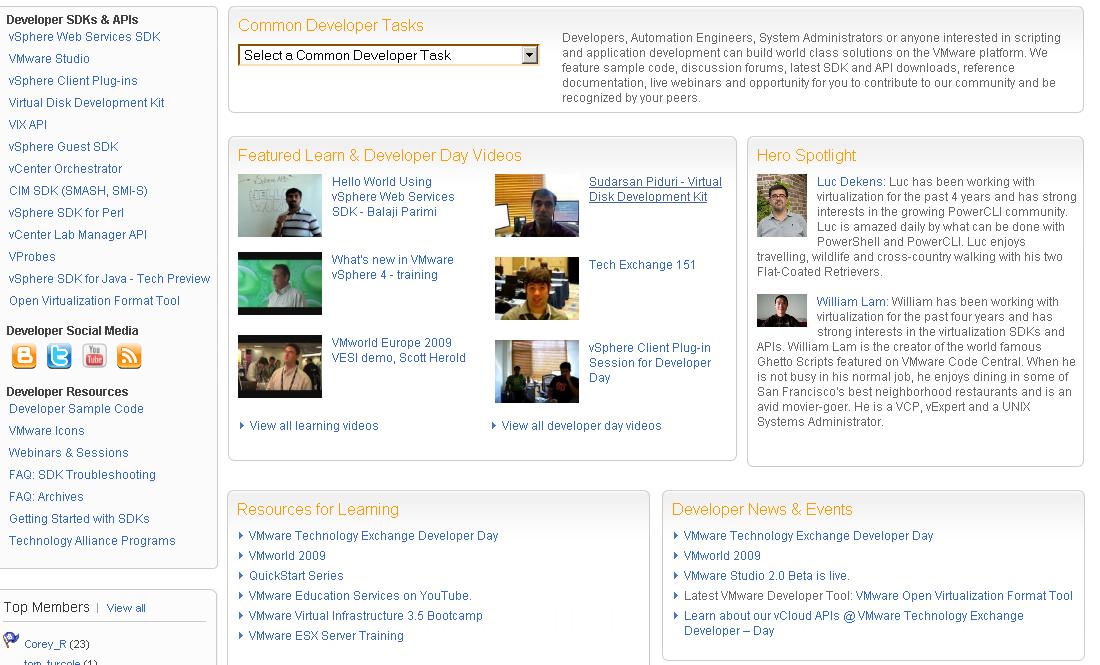Open vCenter Orchestrator link
The image size is (1100, 665).
(x=65, y=168)
